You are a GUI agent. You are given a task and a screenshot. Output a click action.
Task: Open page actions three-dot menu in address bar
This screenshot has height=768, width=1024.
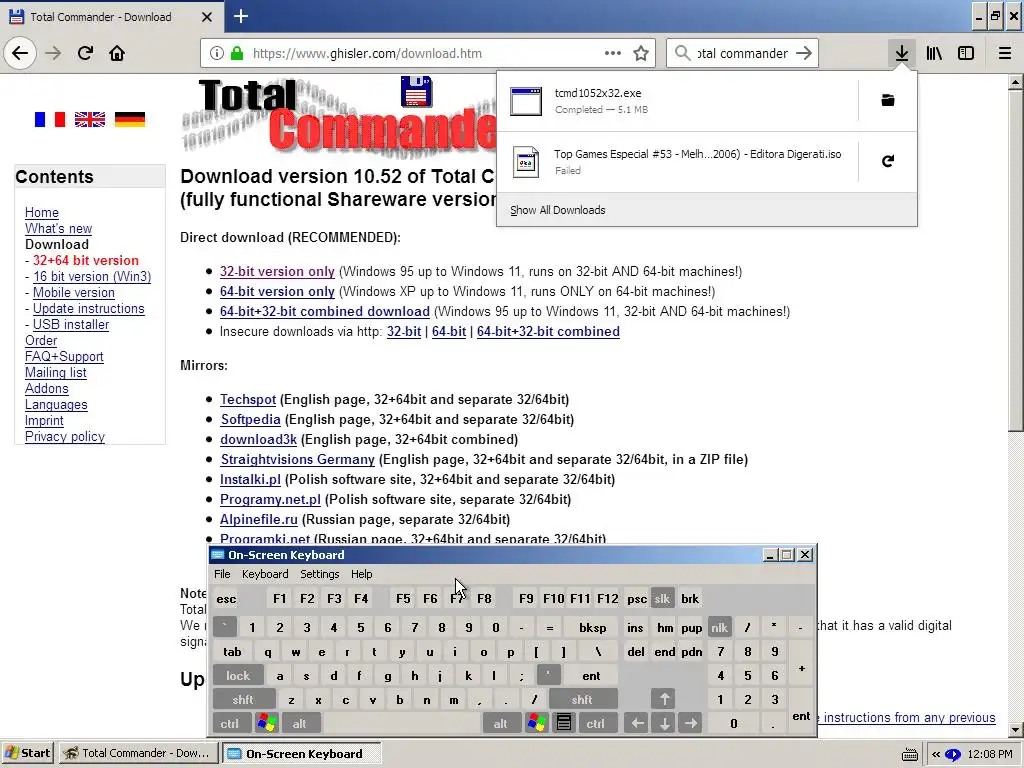(613, 53)
